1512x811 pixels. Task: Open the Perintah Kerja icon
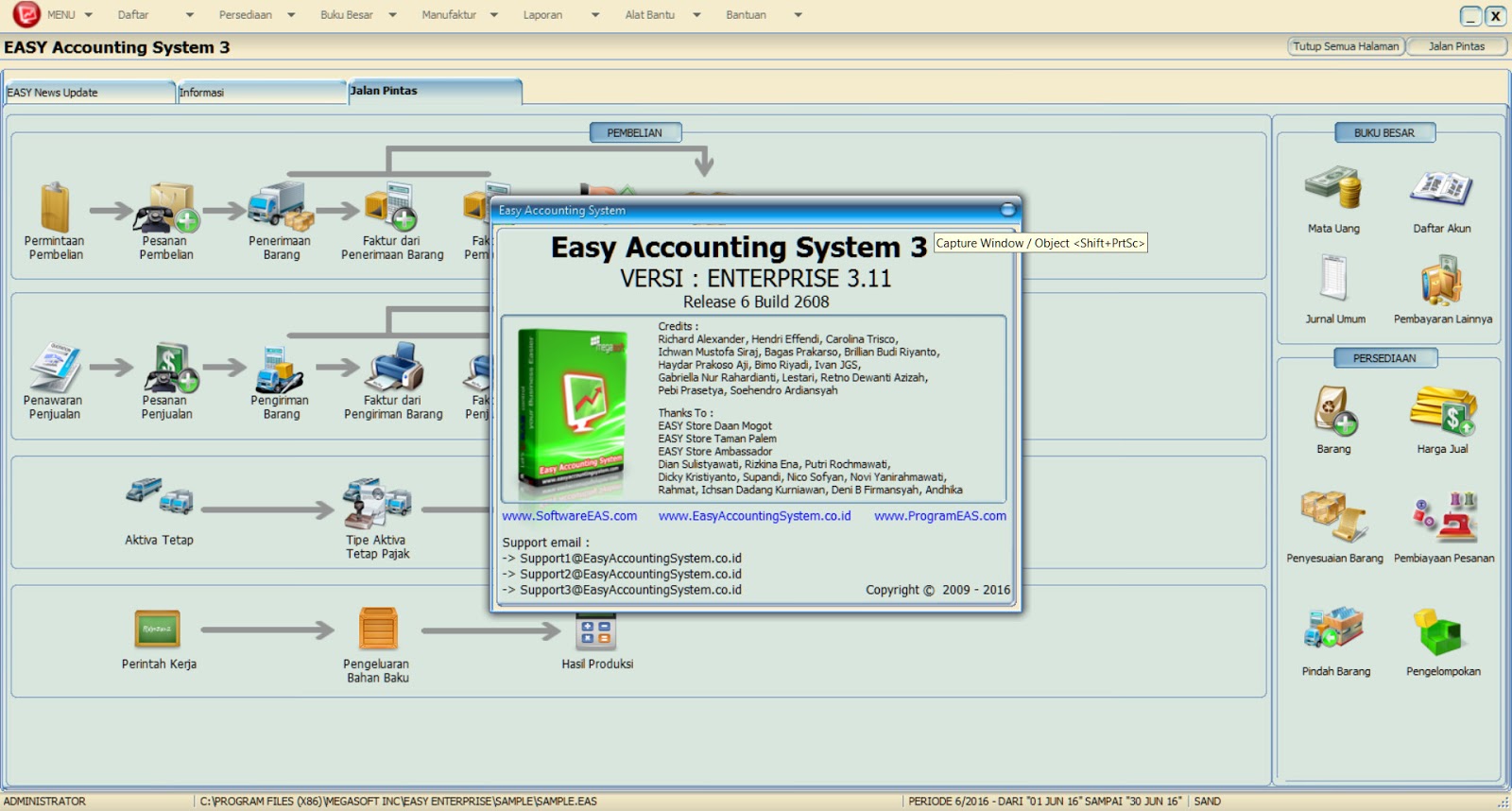(x=157, y=629)
